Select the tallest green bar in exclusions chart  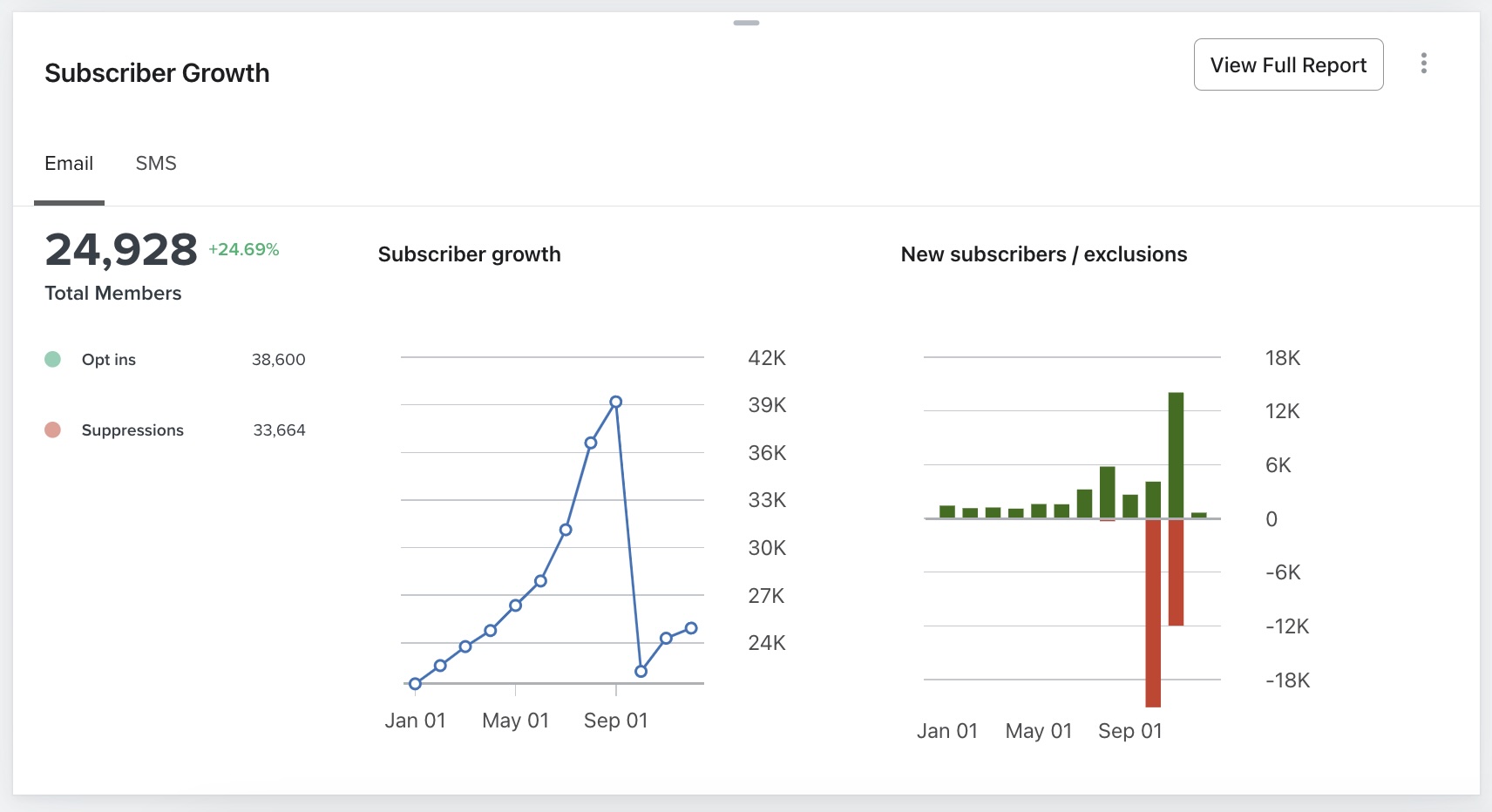click(1177, 453)
